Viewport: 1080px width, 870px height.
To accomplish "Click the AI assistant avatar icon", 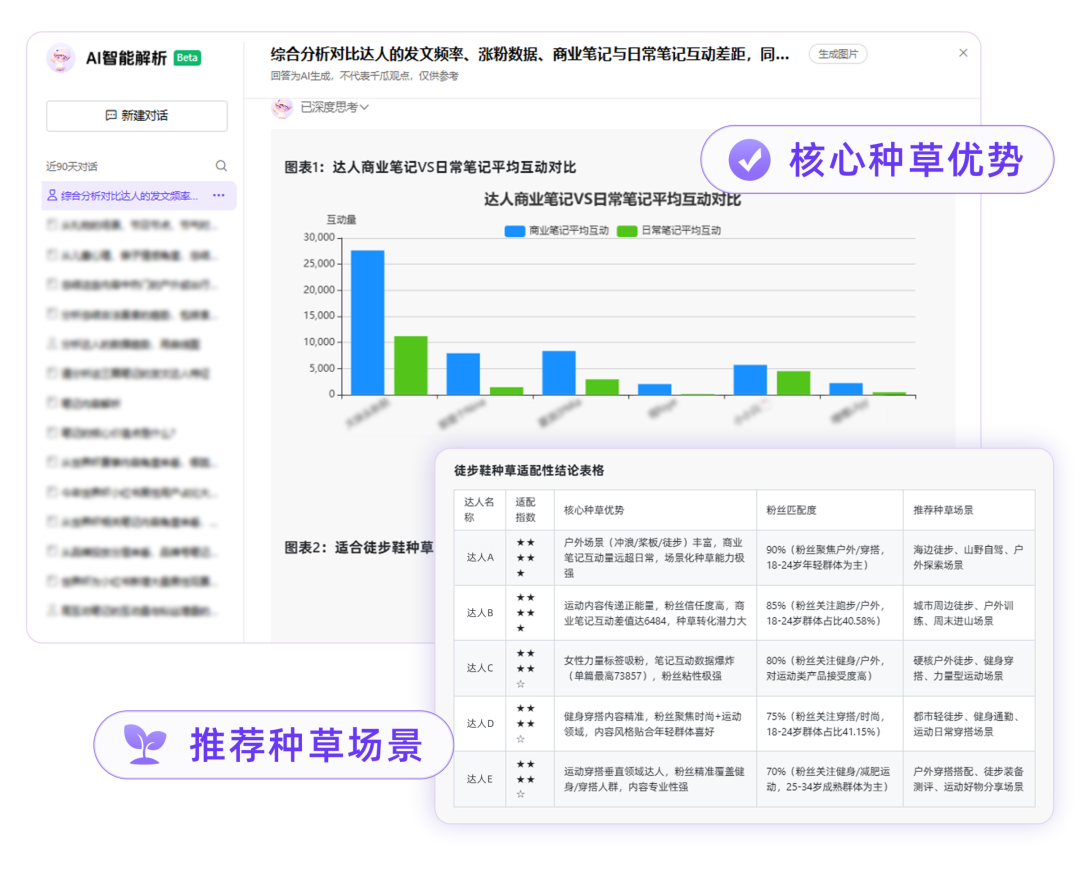I will click(61, 59).
